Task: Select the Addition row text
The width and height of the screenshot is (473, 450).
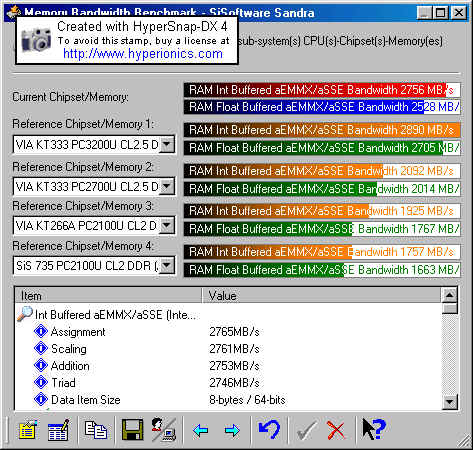Action: (70, 366)
